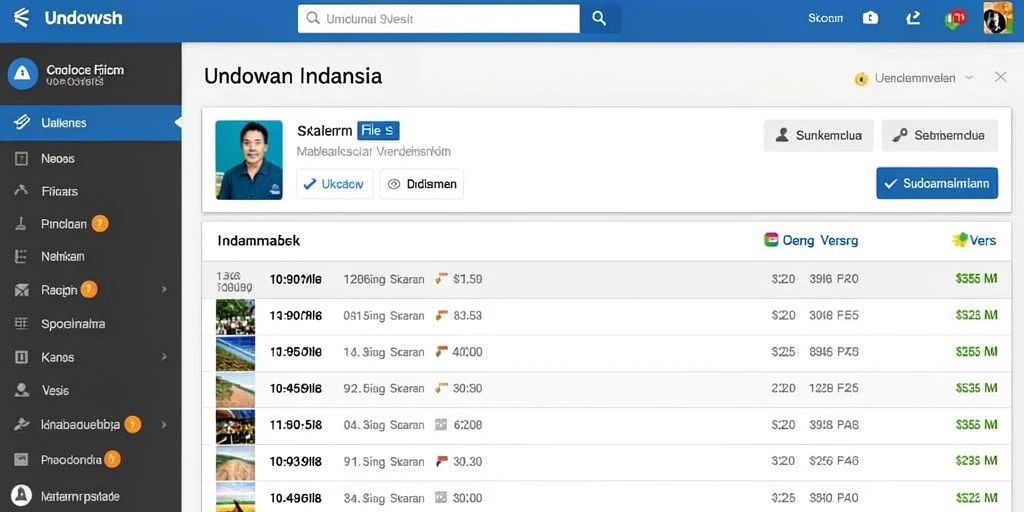Click the colorful Oeng Versrg icon
The image size is (1024, 512).
point(771,240)
